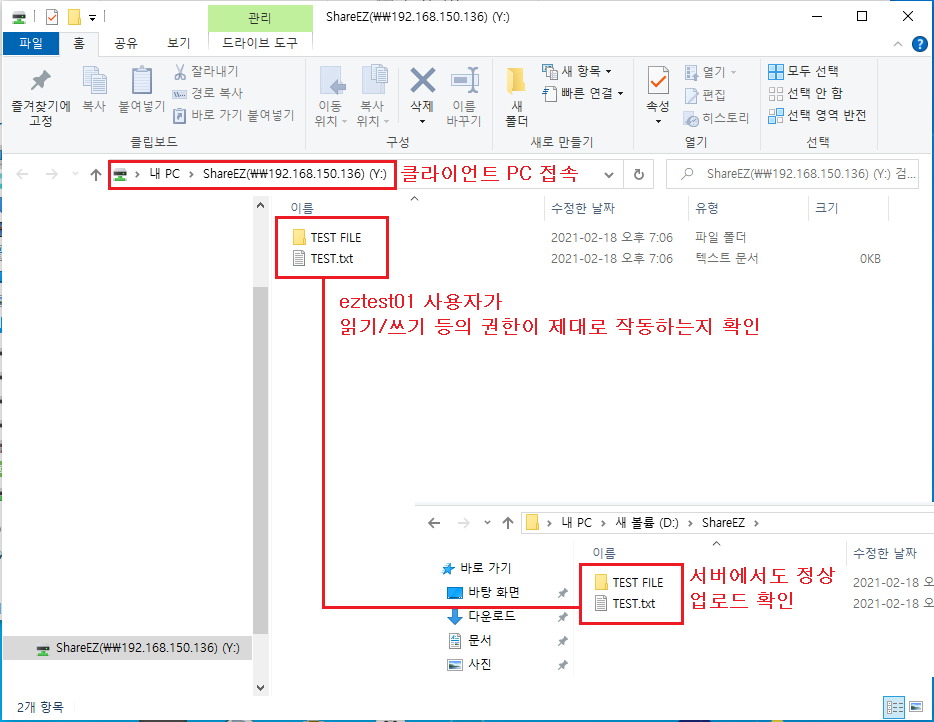Create a 새 폴더 new folder
Screen dimensions: 934x722
(516, 97)
